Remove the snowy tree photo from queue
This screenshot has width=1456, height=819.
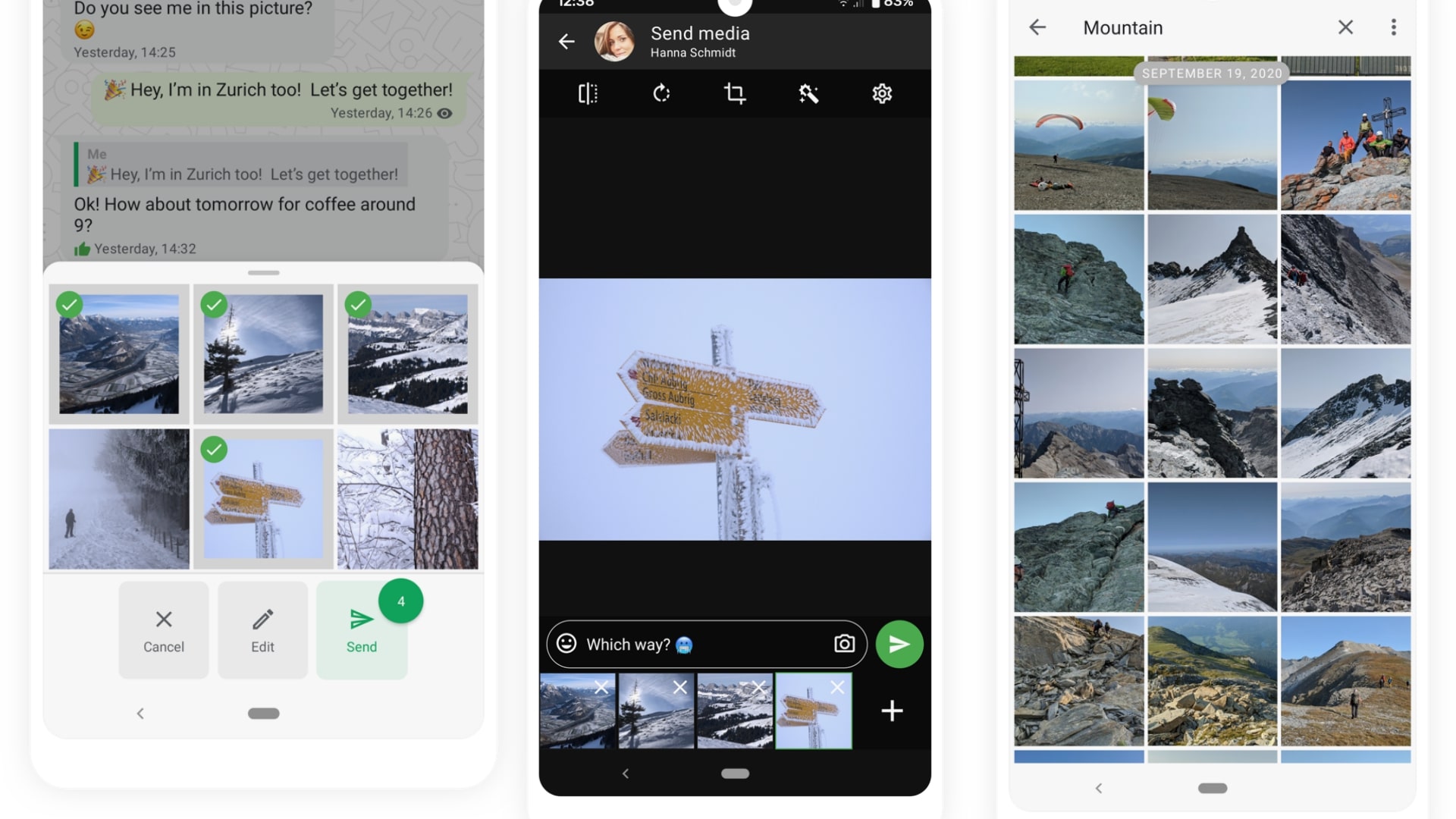pyautogui.click(x=680, y=687)
